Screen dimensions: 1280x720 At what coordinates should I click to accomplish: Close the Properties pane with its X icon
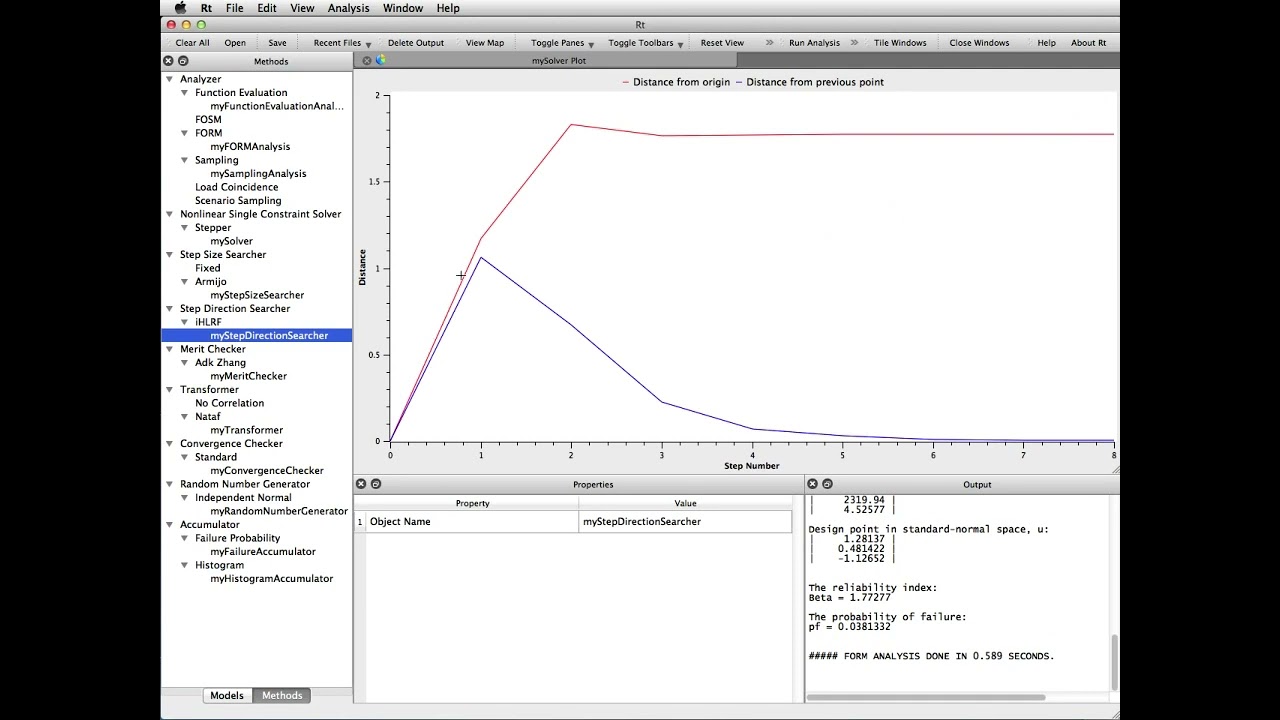pos(361,484)
